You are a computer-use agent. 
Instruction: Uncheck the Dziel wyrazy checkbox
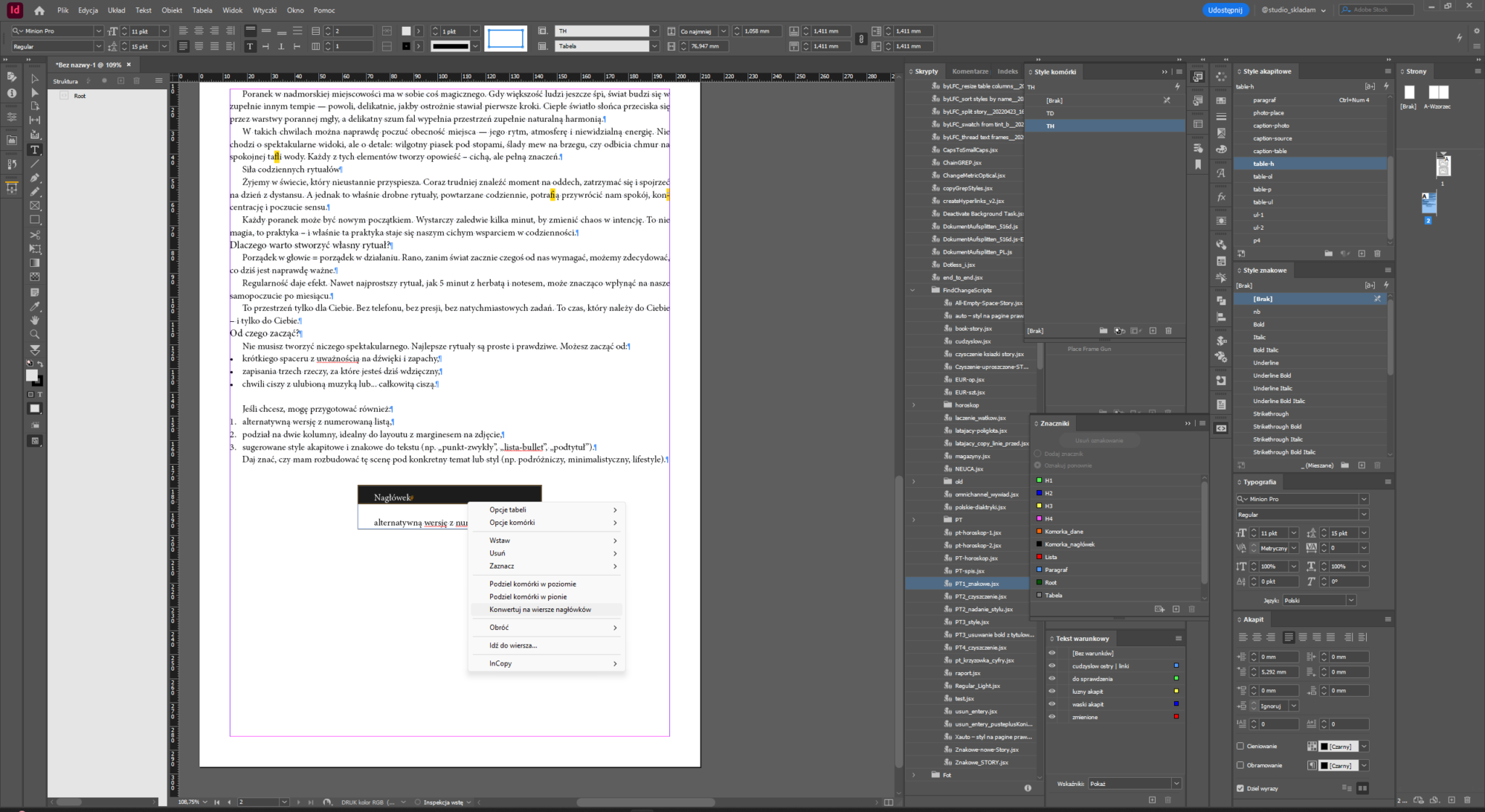[1240, 788]
